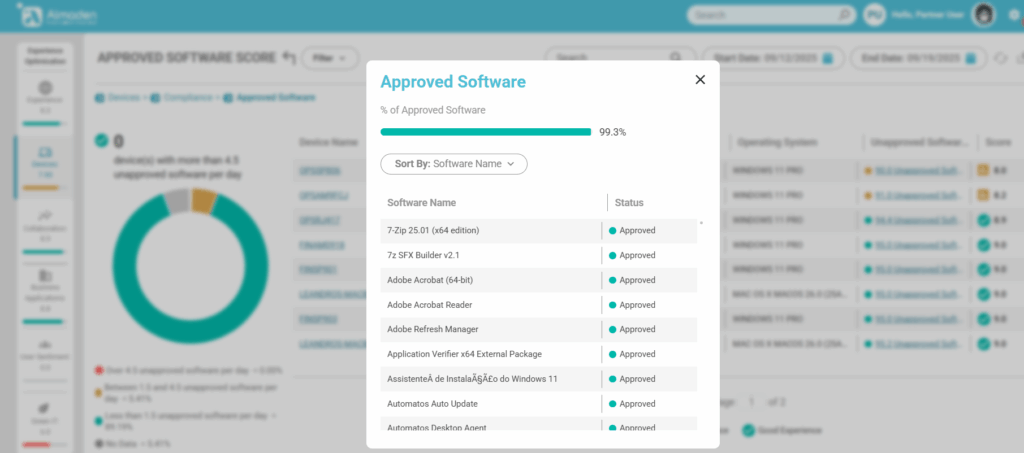This screenshot has width=1024, height=453.
Task: Click the Start Date calendar icon
Action: (x=828, y=59)
